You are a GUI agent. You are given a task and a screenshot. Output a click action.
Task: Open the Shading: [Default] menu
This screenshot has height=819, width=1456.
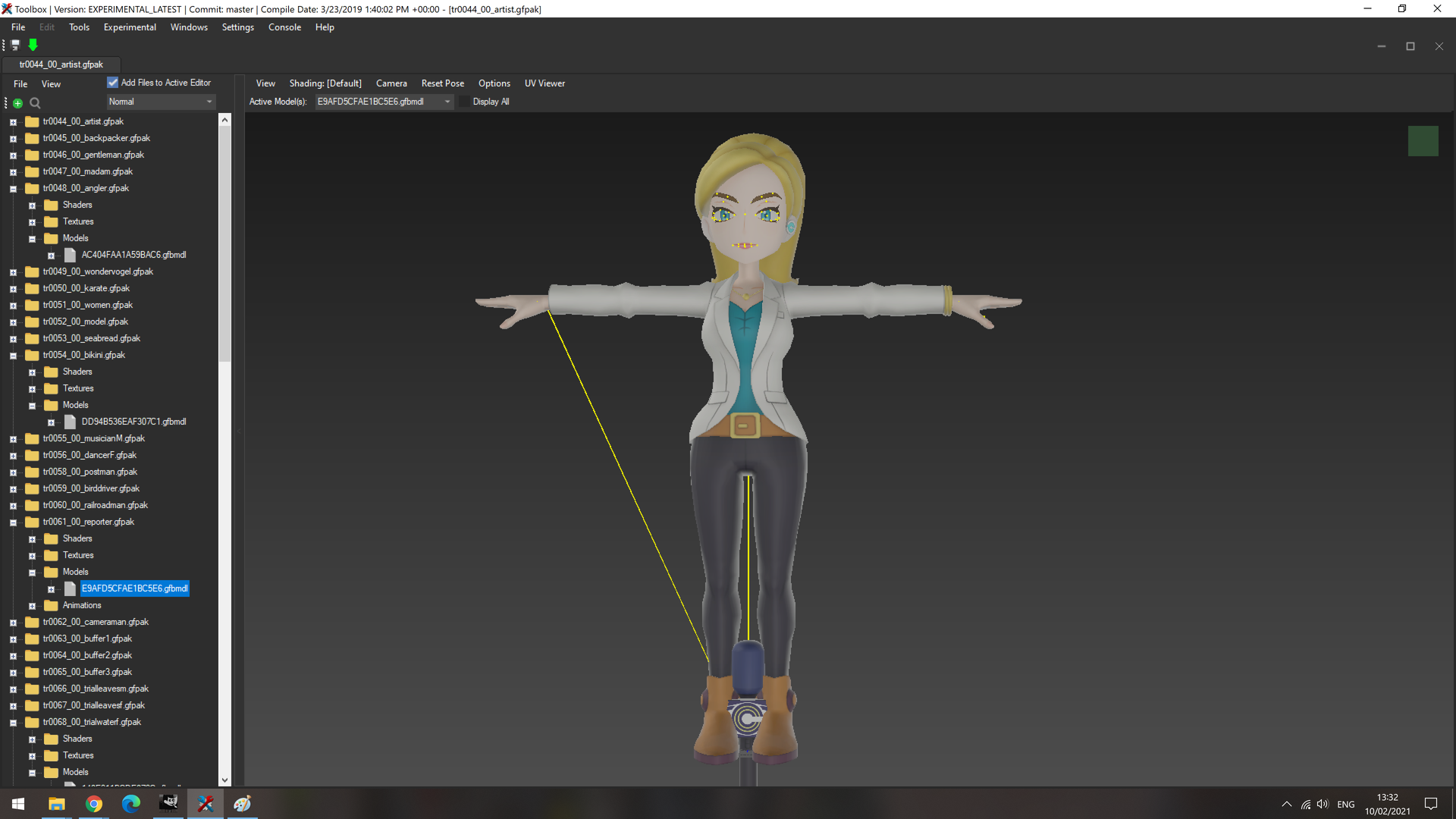point(325,83)
